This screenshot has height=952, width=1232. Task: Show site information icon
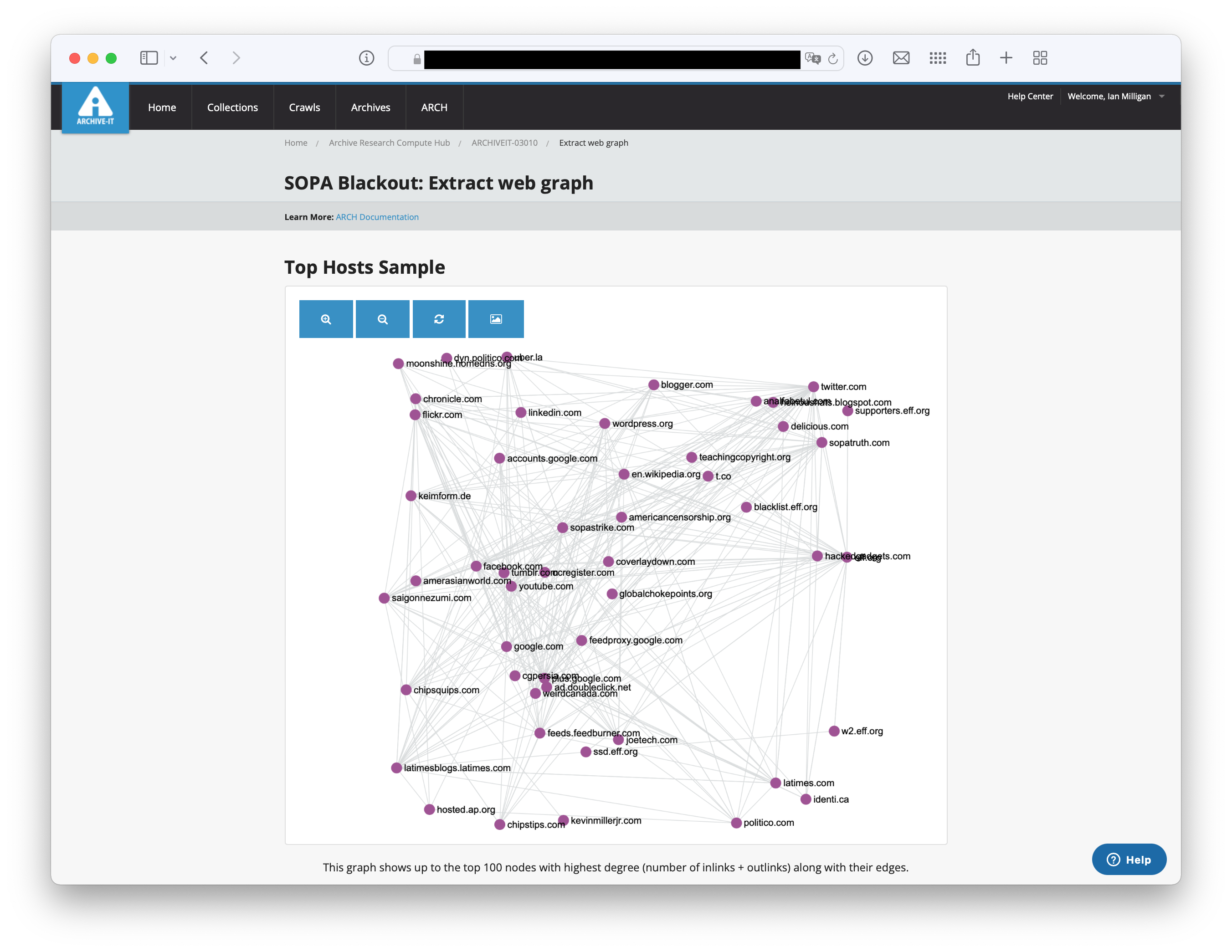coord(367,58)
